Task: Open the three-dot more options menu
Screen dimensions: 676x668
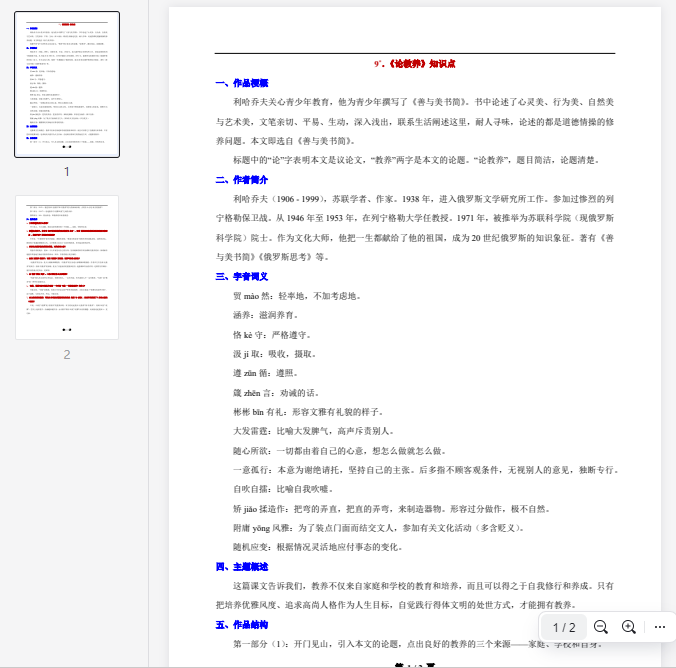Action: [x=659, y=627]
